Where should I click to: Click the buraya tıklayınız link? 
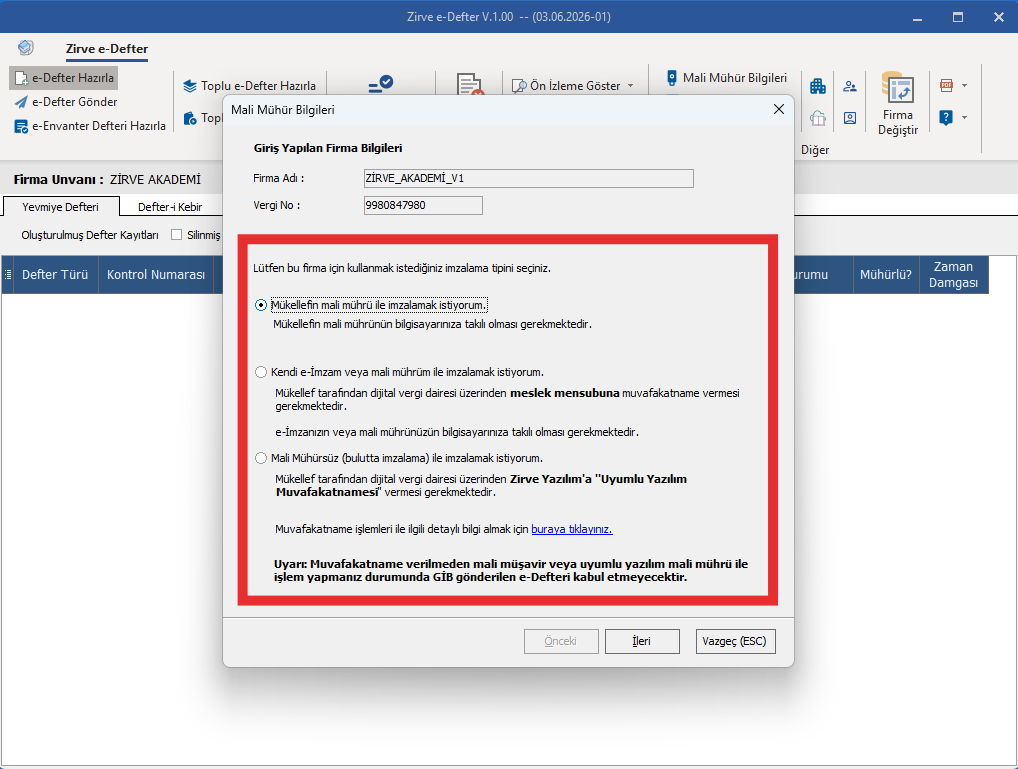[571, 529]
